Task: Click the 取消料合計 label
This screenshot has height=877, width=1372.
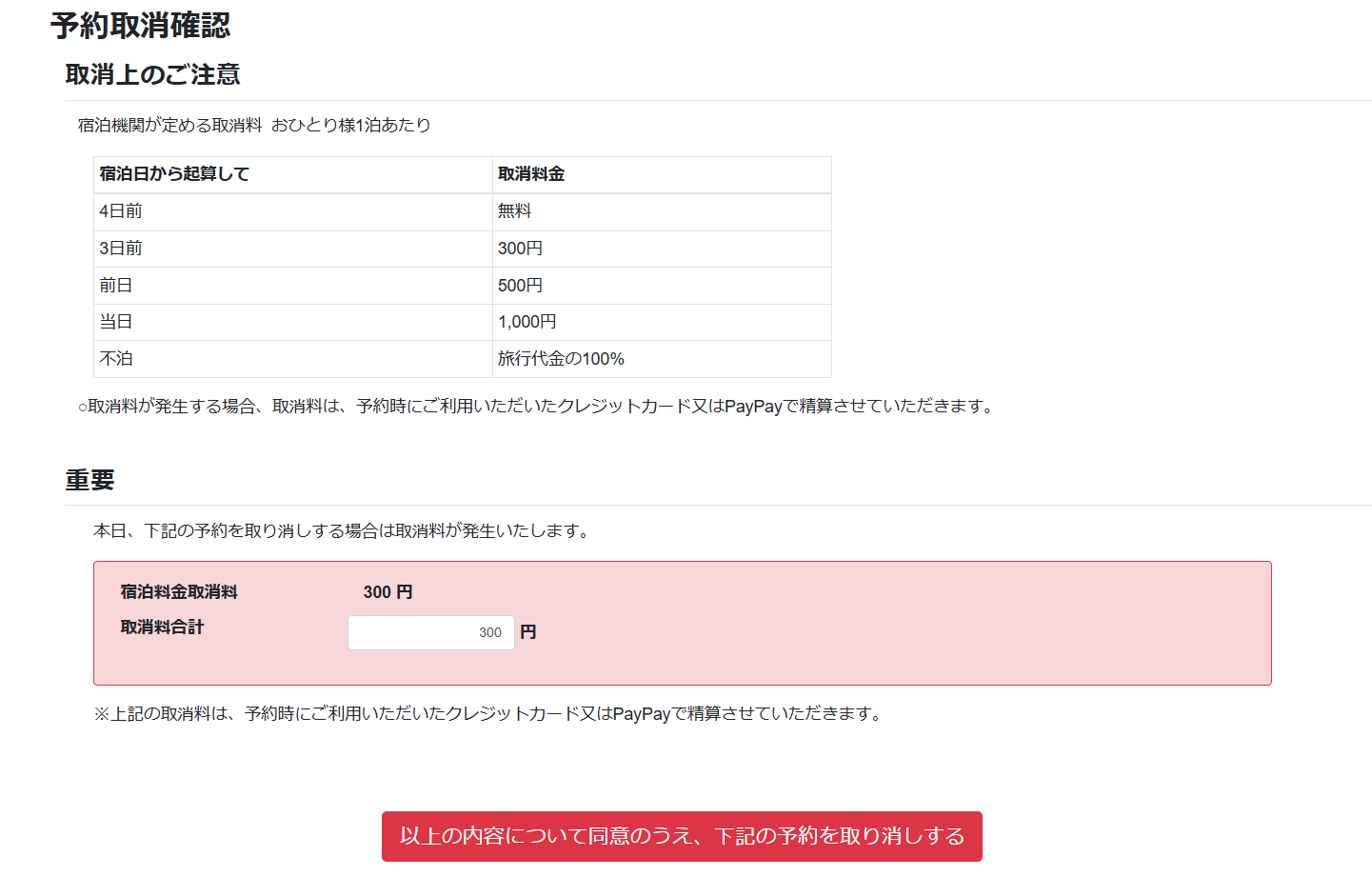Action: click(162, 628)
